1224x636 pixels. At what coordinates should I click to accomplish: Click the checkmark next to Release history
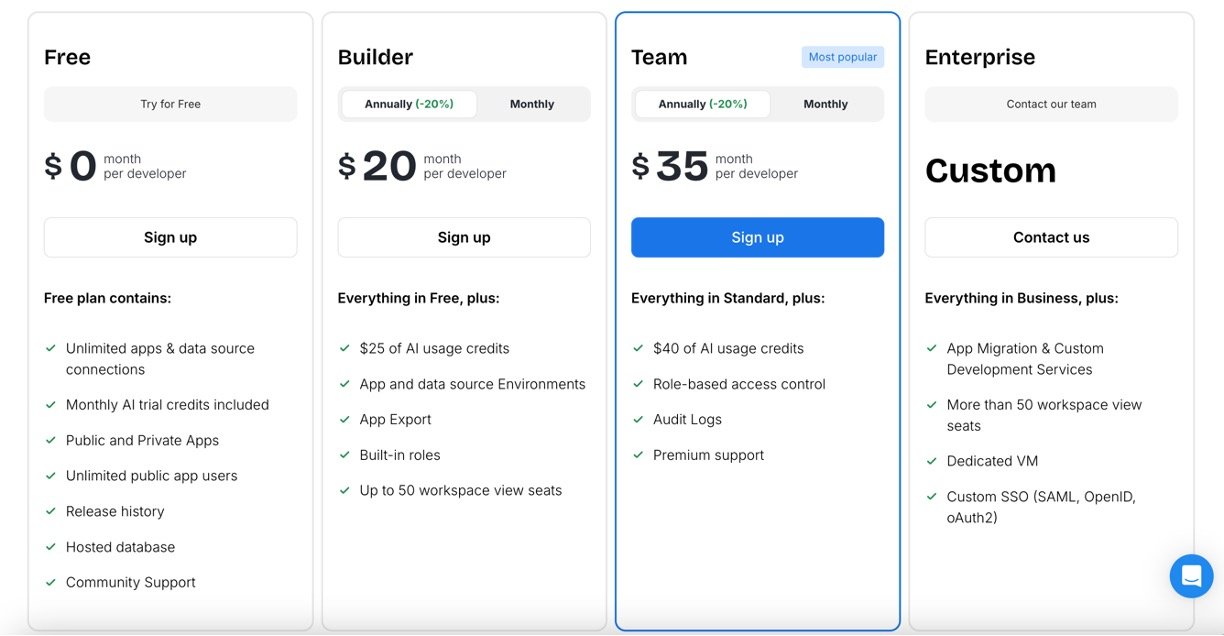pos(51,511)
